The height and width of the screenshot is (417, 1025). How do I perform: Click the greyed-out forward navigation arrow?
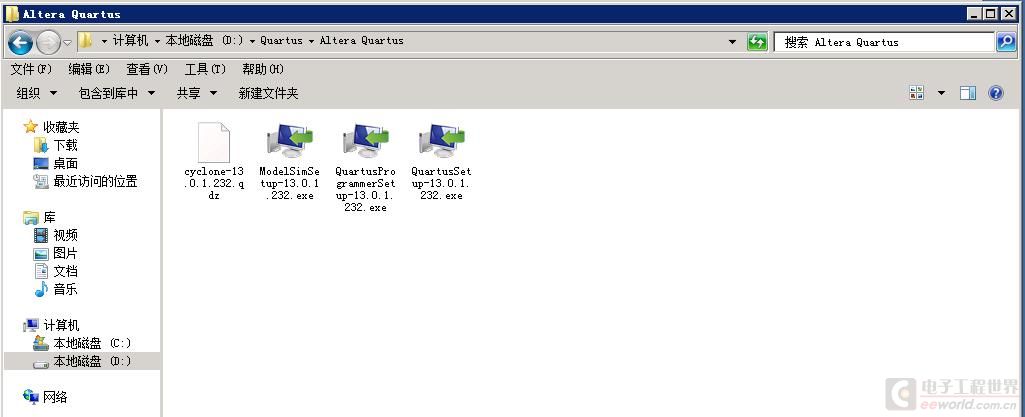pos(48,42)
